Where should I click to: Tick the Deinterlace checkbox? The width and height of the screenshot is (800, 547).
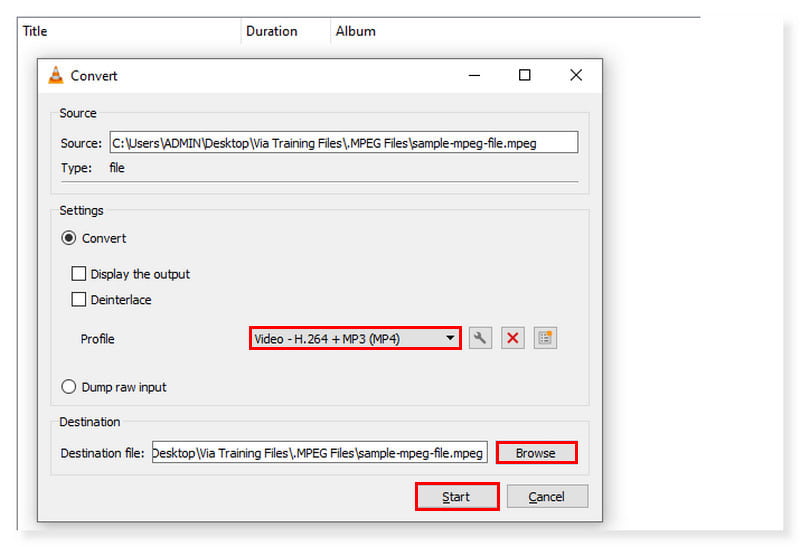78,300
